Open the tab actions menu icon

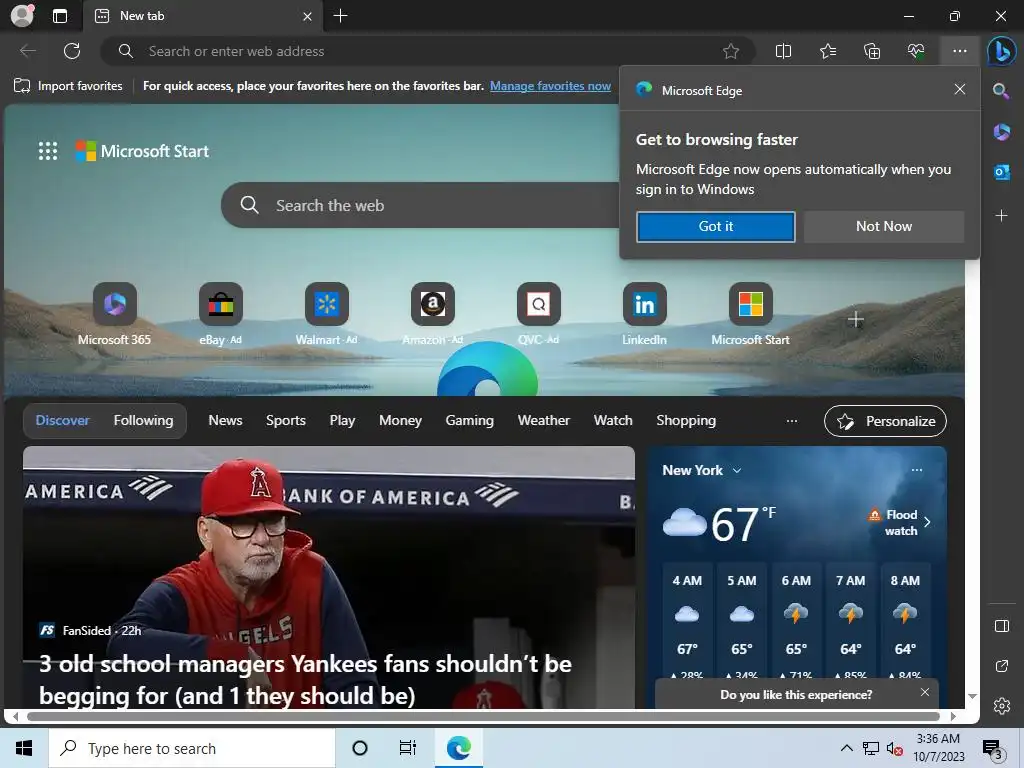(59, 16)
